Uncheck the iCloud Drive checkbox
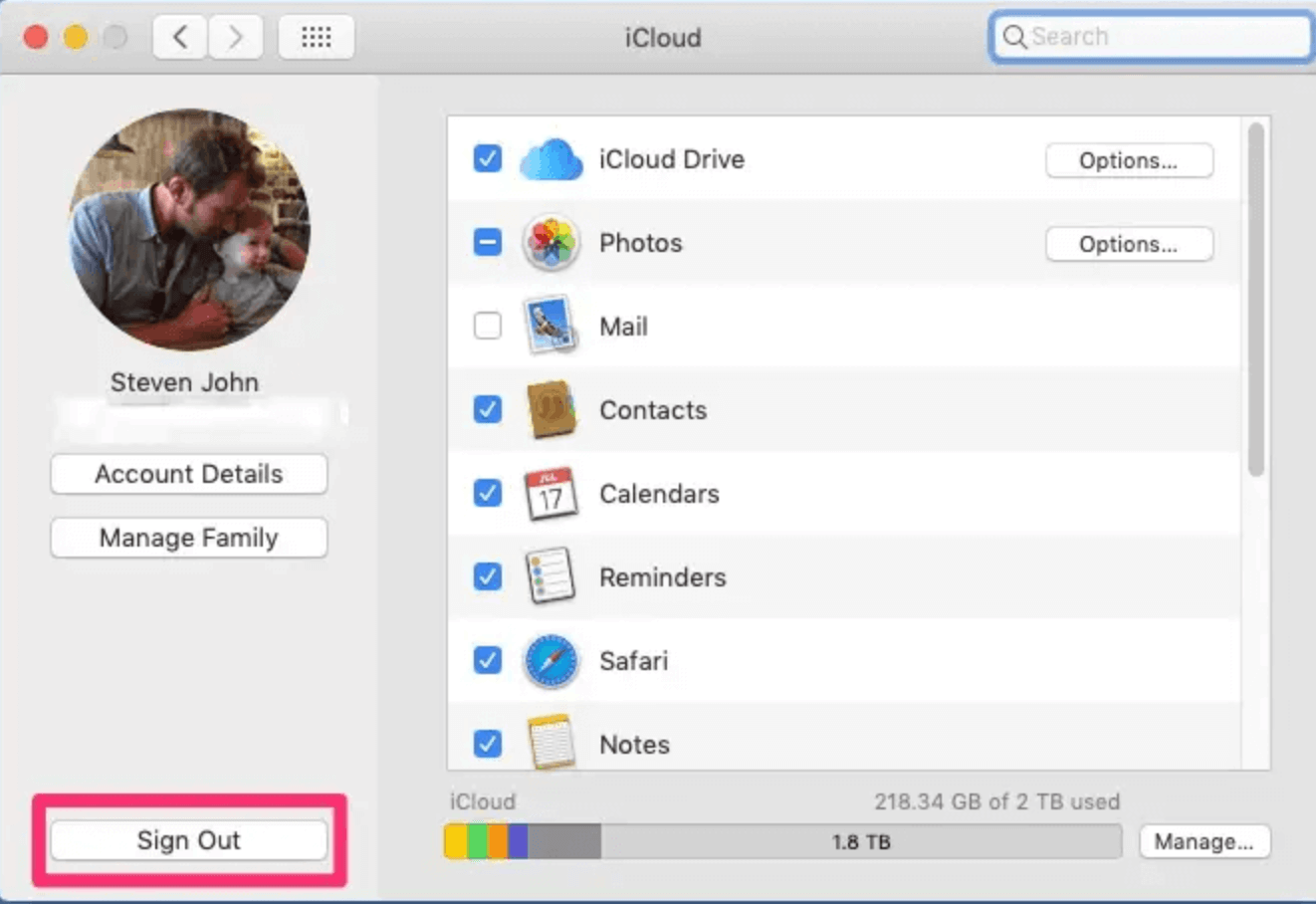 [x=487, y=159]
